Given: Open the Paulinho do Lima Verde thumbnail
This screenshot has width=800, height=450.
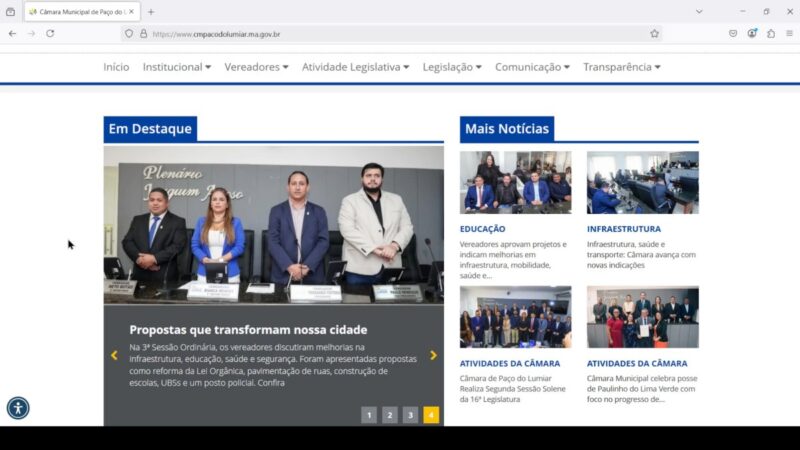Looking at the screenshot, I should pyautogui.click(x=643, y=317).
